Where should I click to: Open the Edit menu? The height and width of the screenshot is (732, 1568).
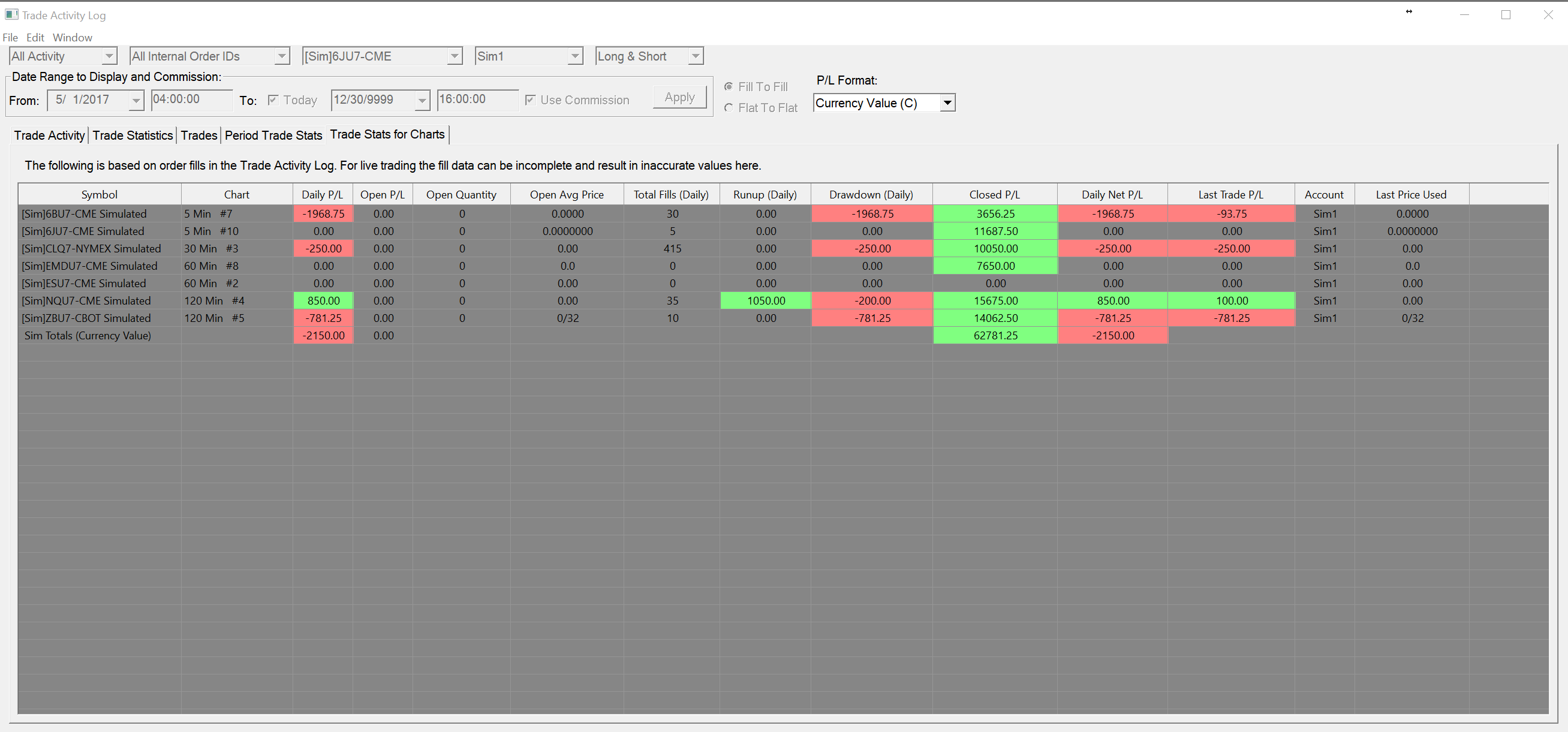pos(35,37)
